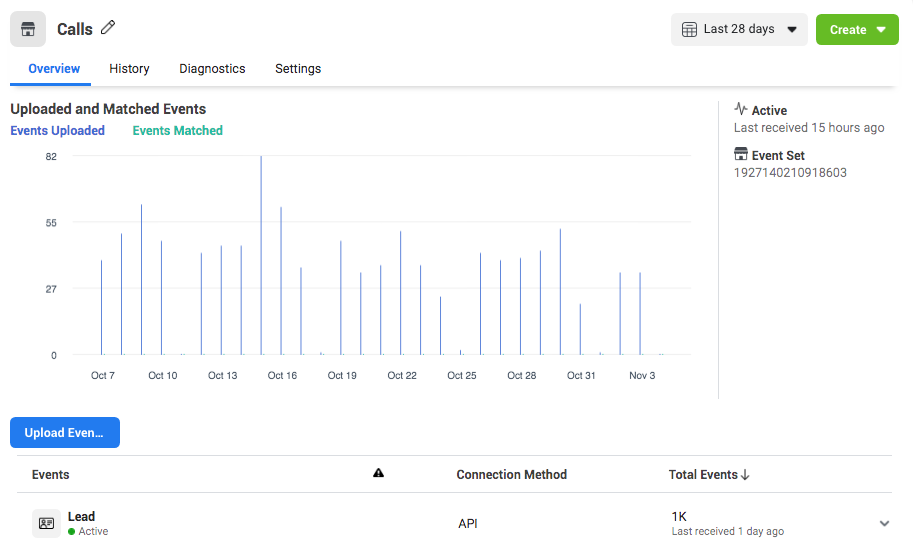Viewport: 913px width, 559px height.
Task: Click the 1K total events value
Action: coord(679,516)
